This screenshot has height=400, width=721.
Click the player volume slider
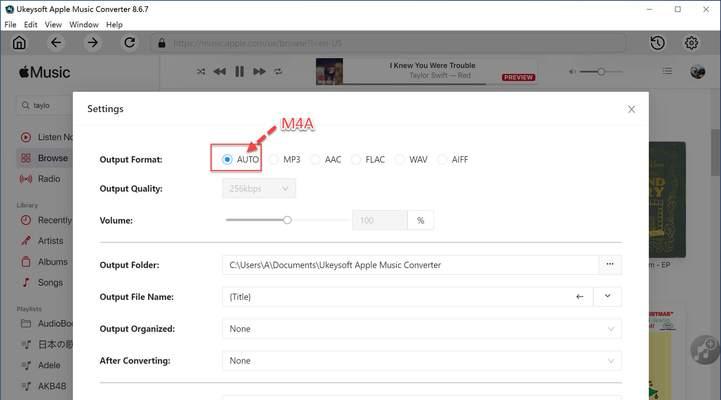[x=601, y=72]
